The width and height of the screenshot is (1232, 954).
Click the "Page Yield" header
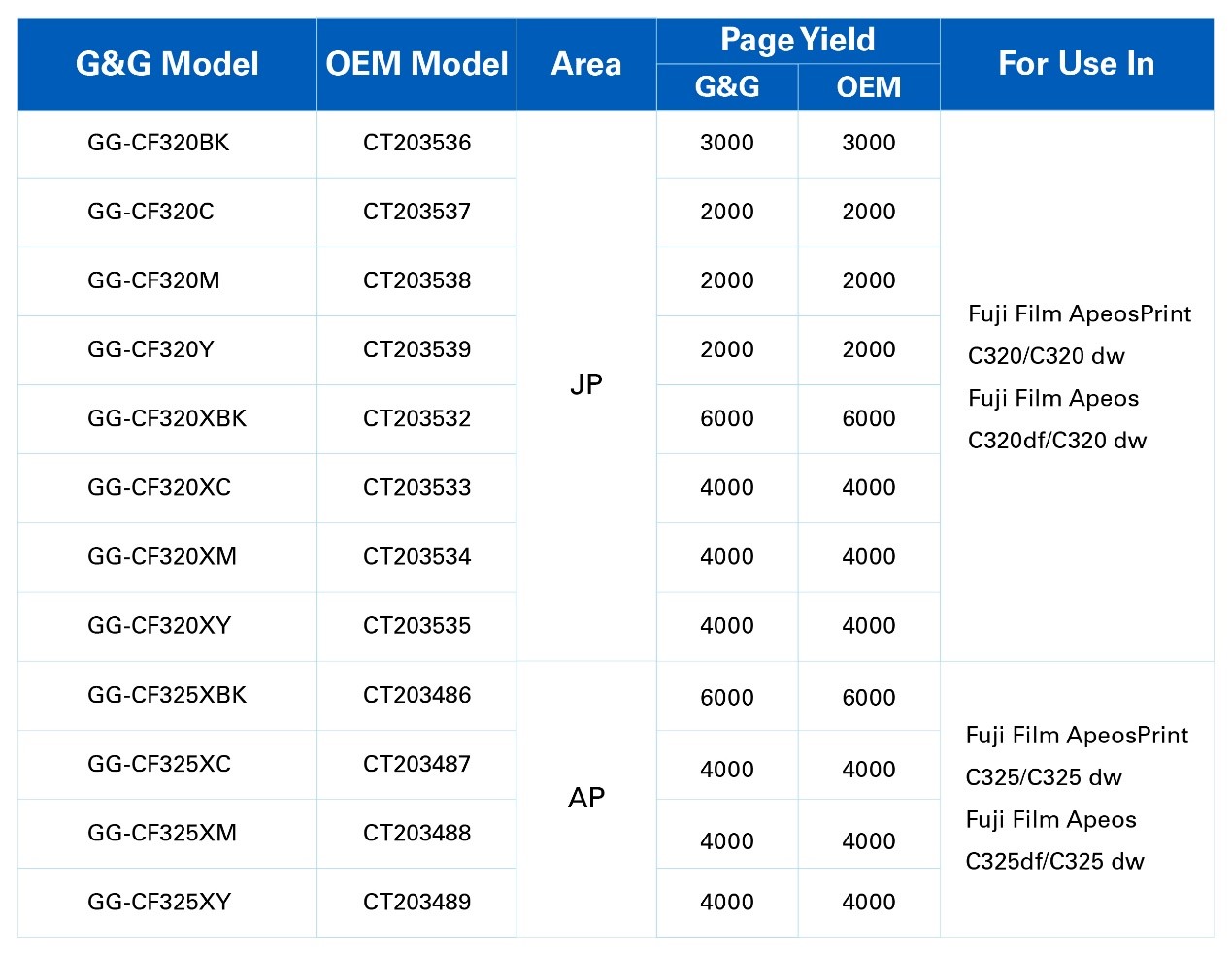tap(798, 41)
